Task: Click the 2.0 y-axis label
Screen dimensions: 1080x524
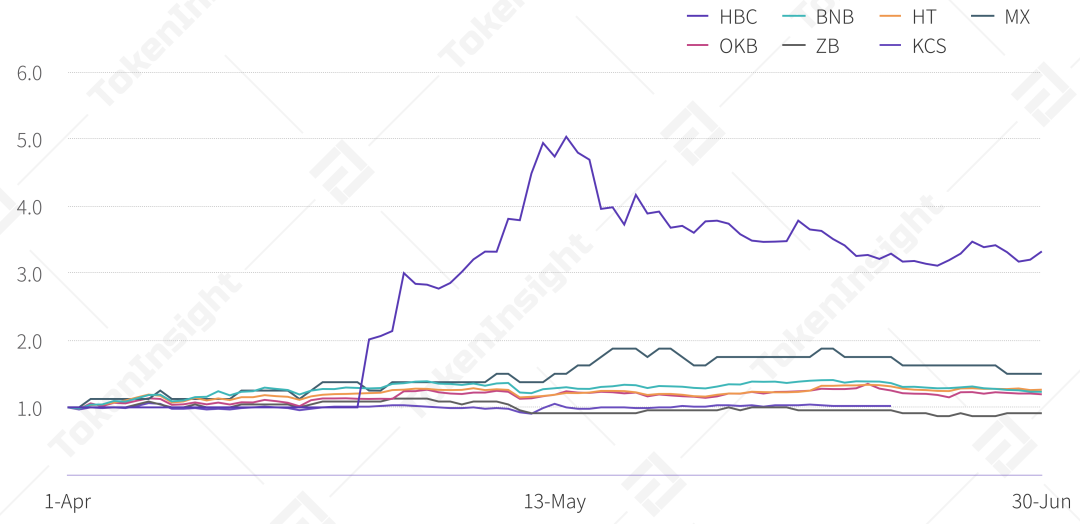Action: tap(29, 341)
